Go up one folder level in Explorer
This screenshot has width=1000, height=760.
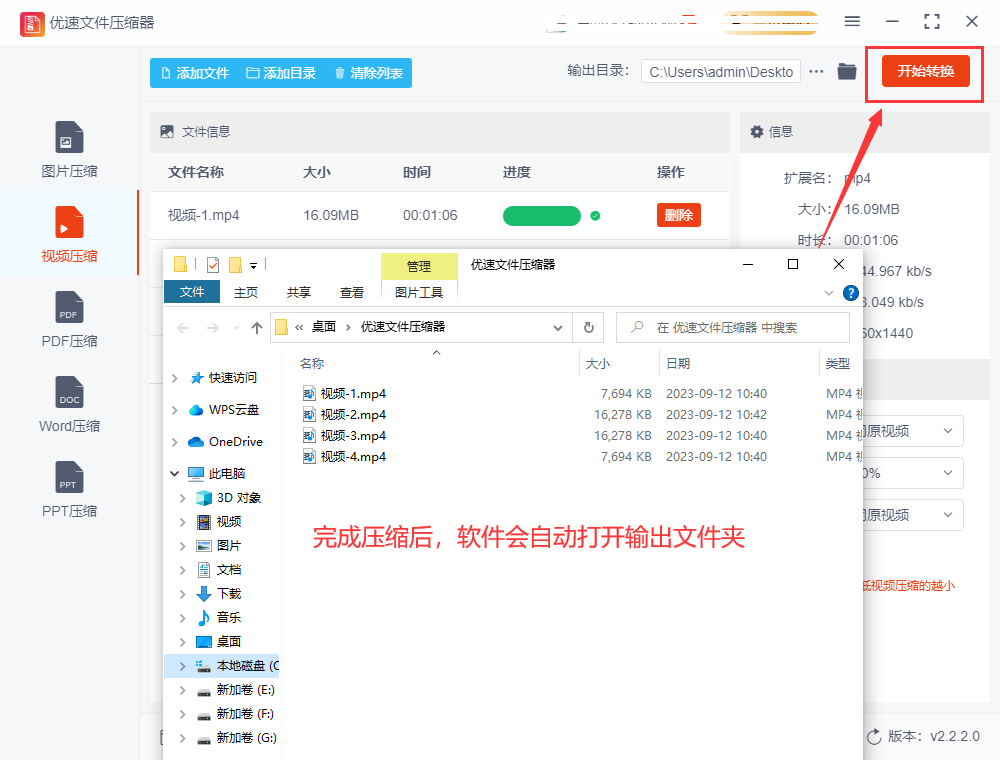pyautogui.click(x=256, y=328)
